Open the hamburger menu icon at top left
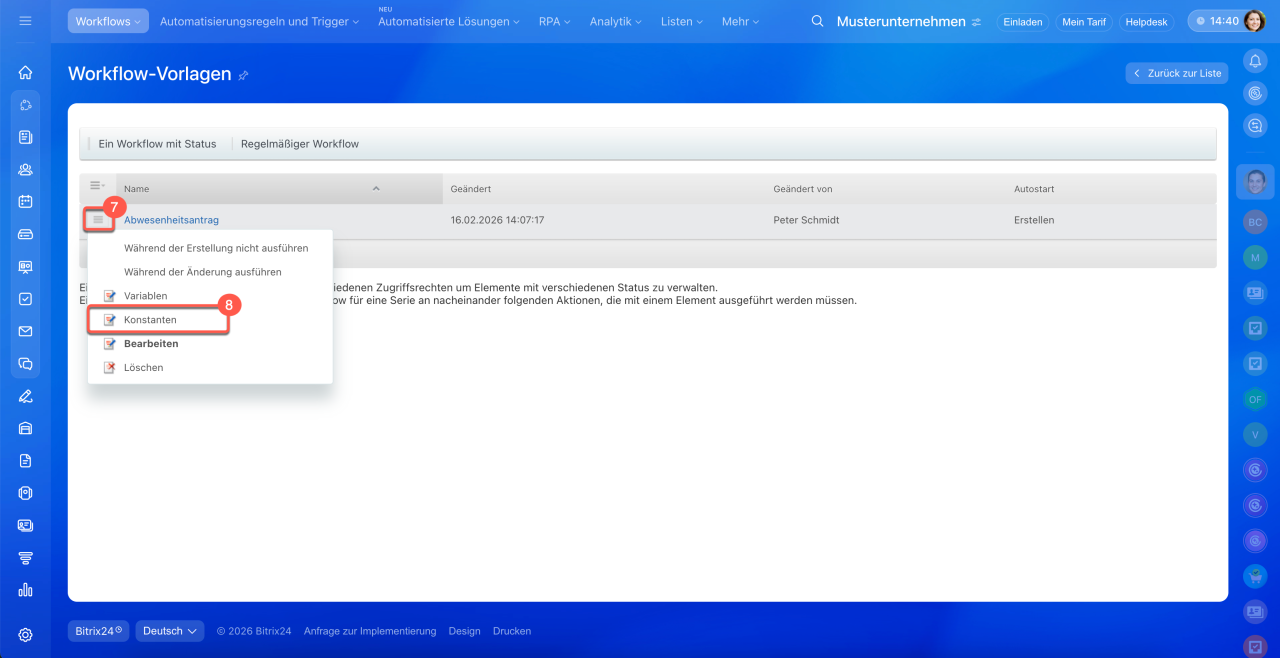Viewport: 1280px width, 658px height. click(25, 21)
